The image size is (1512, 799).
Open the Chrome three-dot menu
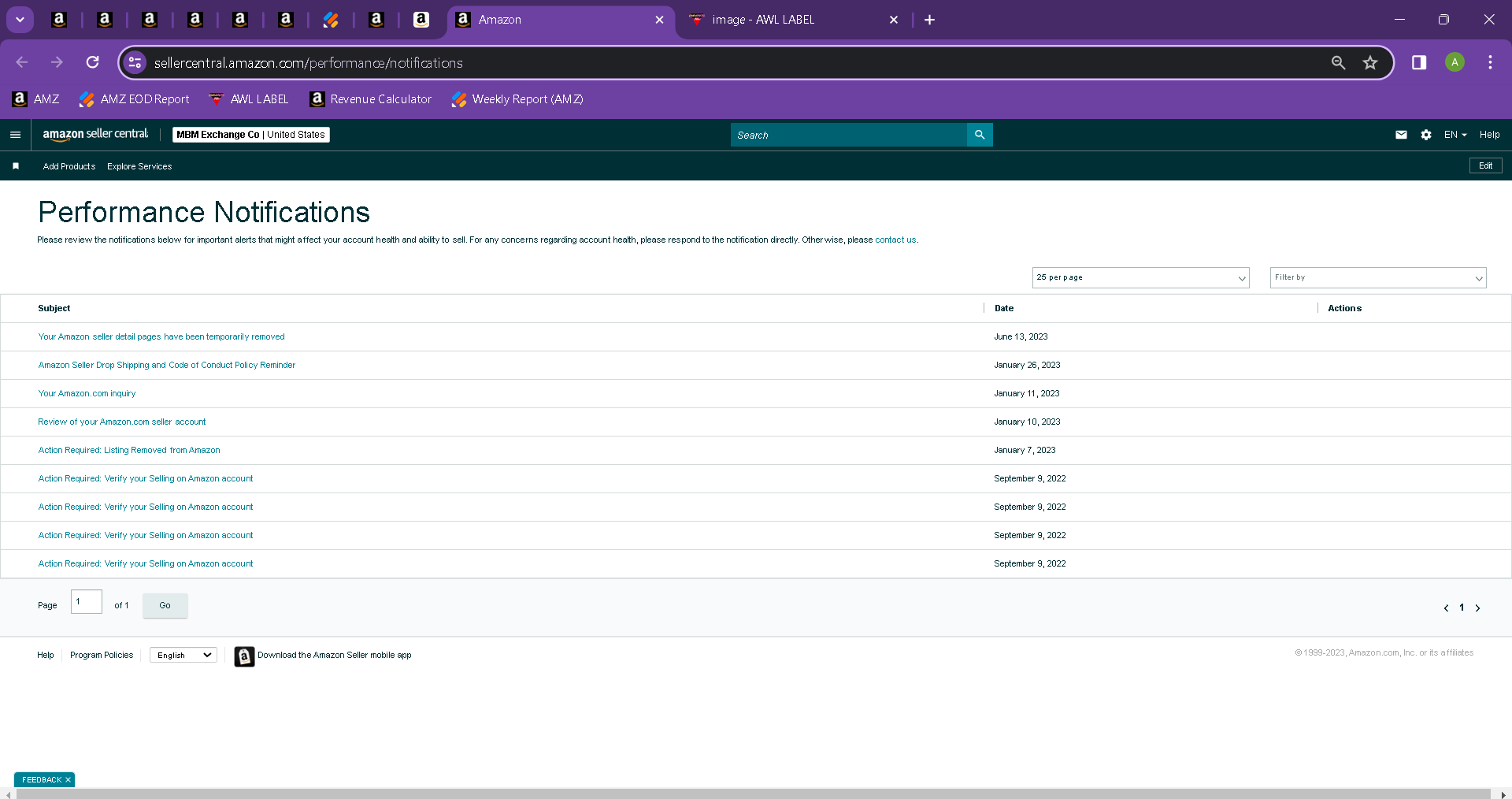tap(1490, 62)
